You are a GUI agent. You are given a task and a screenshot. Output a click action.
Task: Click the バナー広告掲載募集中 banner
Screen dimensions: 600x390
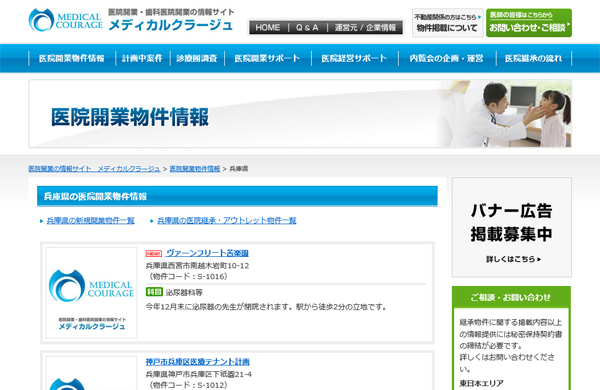tap(512, 227)
